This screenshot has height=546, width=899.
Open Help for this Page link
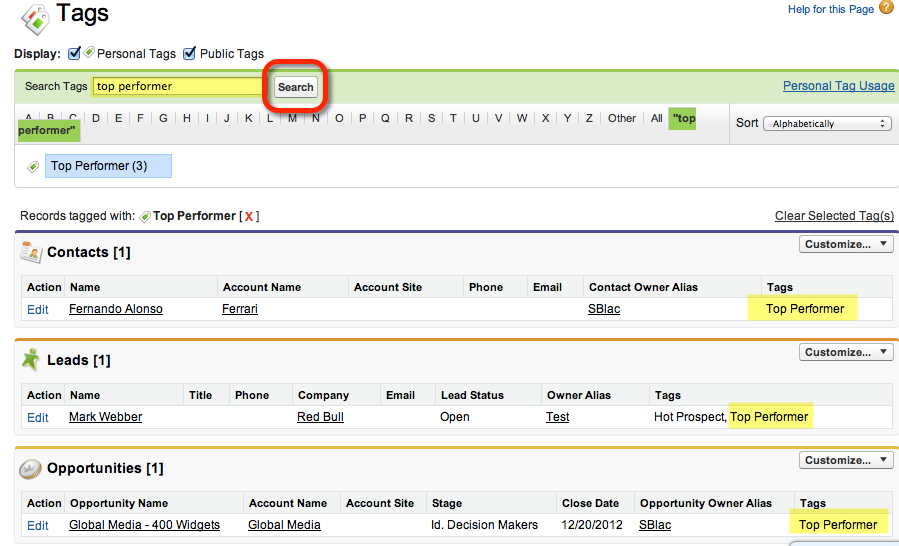point(831,9)
